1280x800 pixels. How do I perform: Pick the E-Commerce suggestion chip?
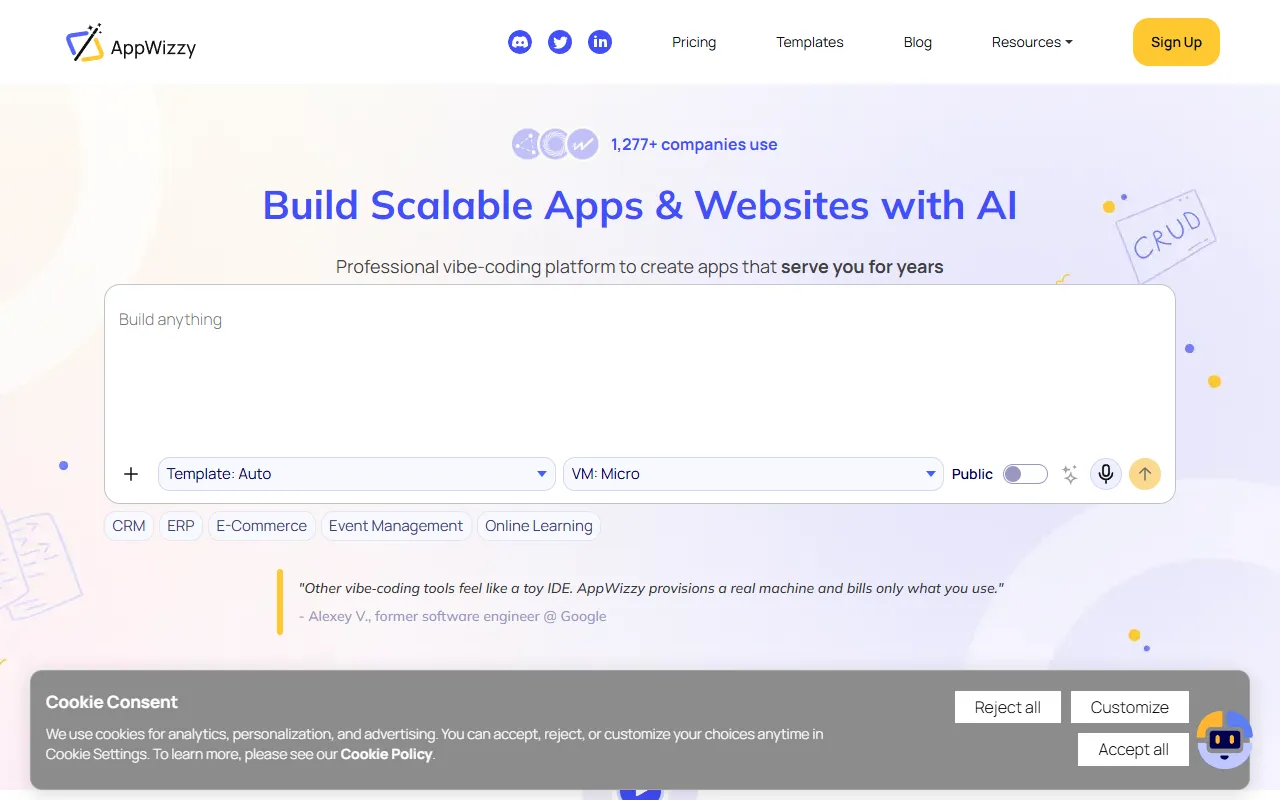tap(262, 526)
